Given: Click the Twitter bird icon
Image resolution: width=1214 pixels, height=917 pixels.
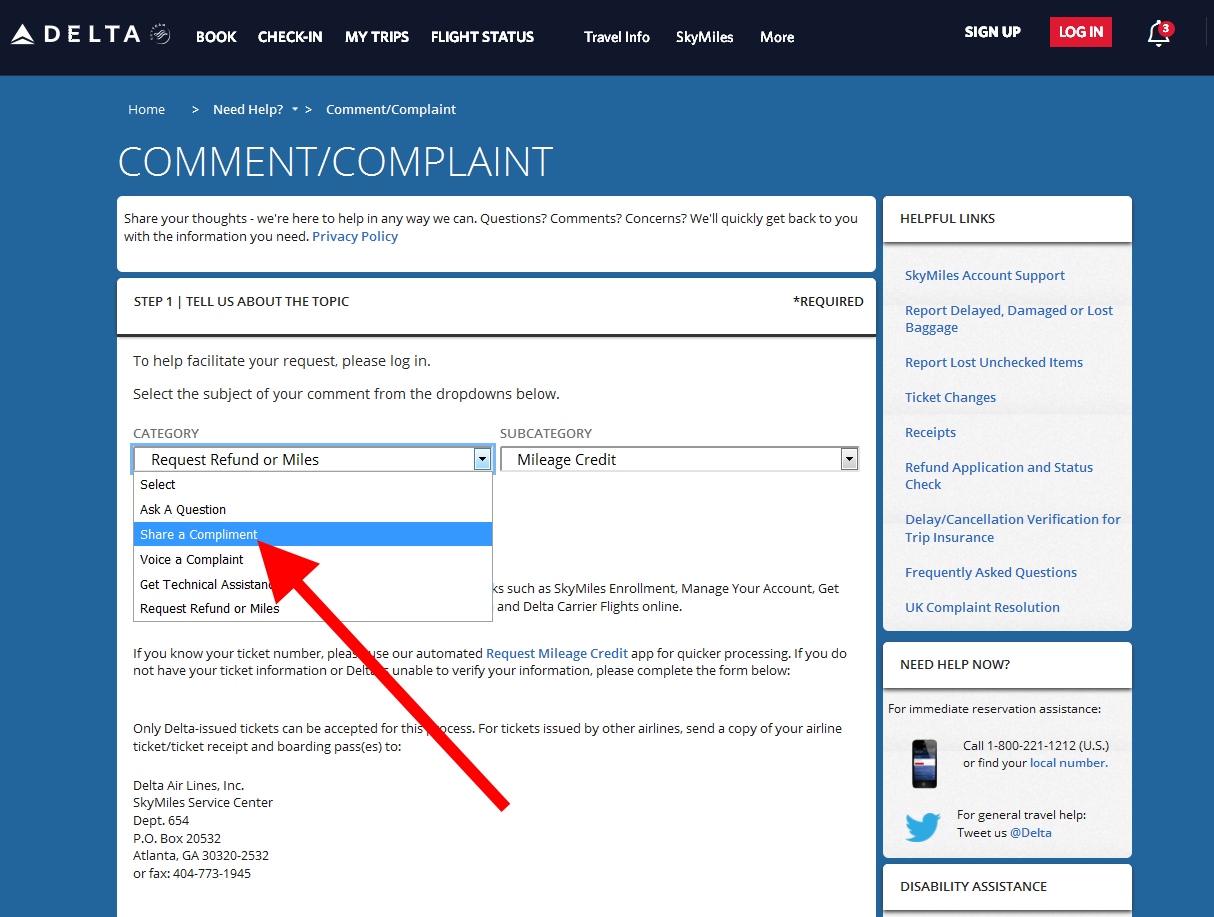Looking at the screenshot, I should click(922, 826).
